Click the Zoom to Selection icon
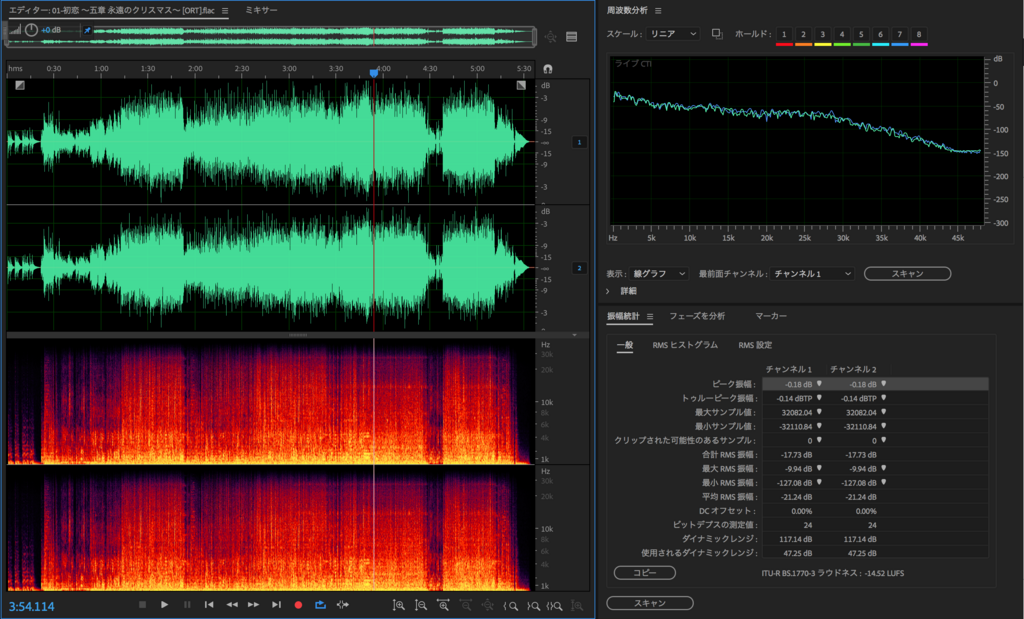Image resolution: width=1024 pixels, height=619 pixels. (x=555, y=606)
